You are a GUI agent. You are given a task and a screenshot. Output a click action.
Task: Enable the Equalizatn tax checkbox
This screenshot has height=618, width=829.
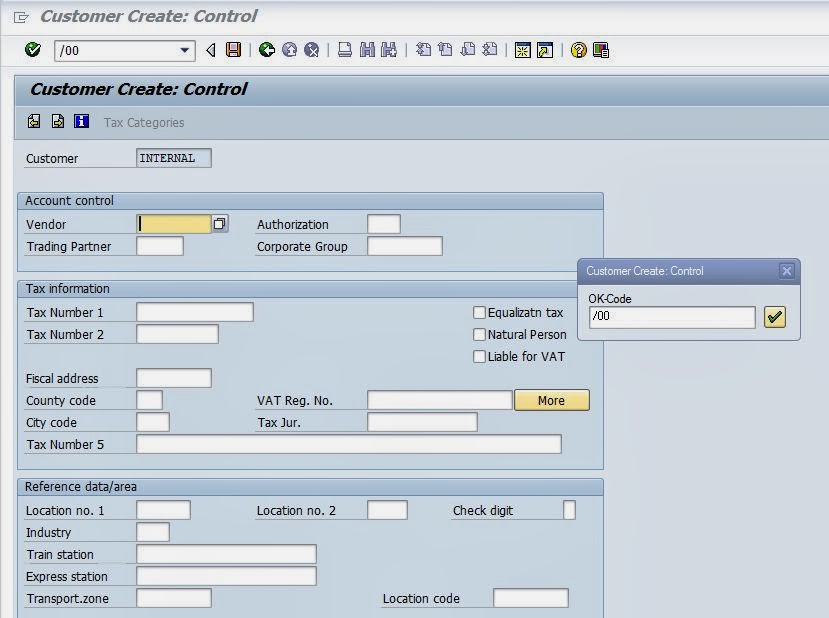pos(480,312)
